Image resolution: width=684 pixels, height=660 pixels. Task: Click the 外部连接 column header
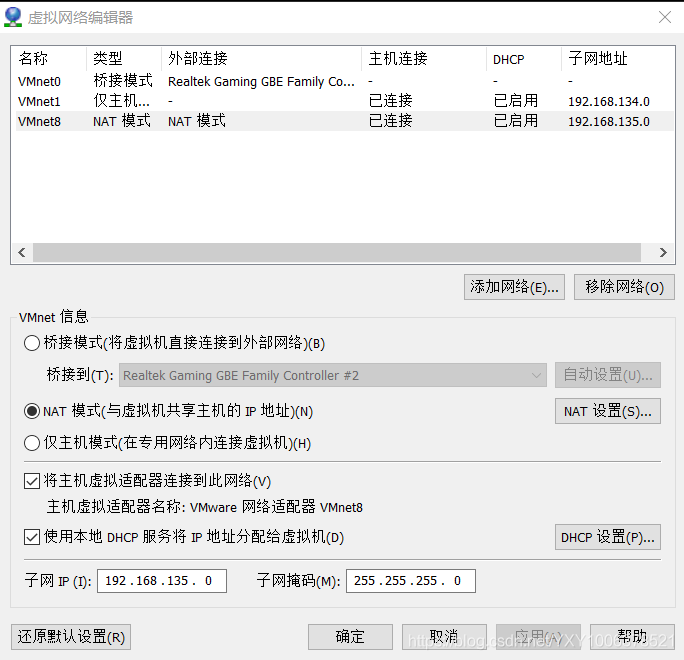click(261, 58)
